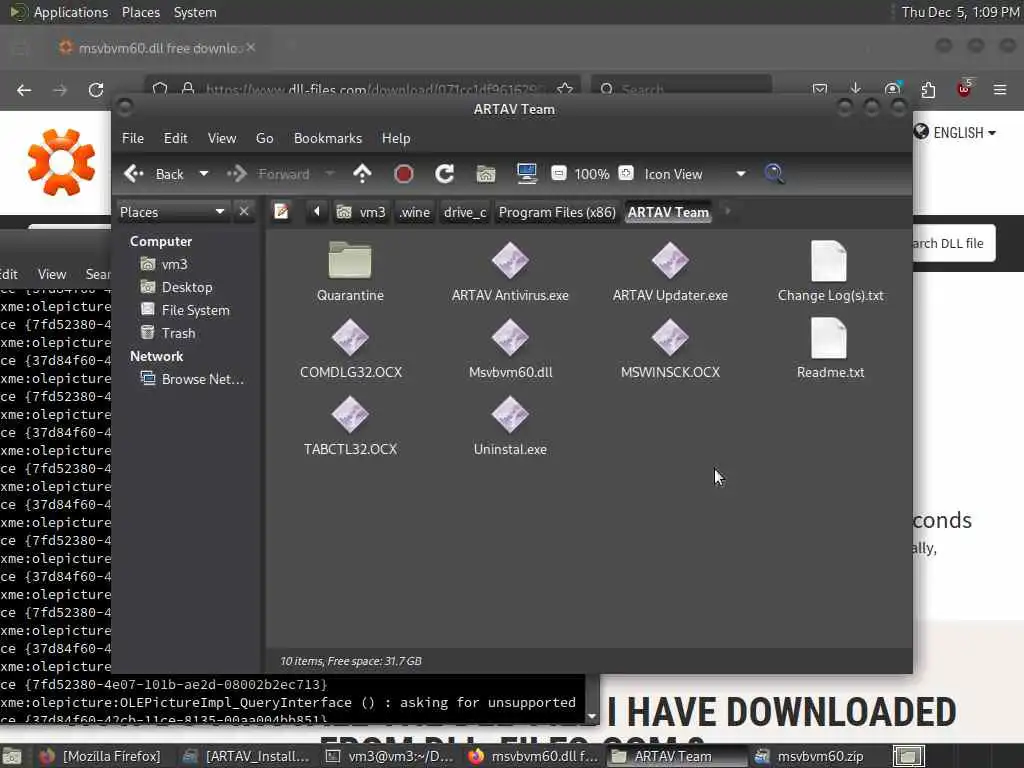The width and height of the screenshot is (1024, 768).
Task: Open the Go menu
Action: (x=264, y=138)
